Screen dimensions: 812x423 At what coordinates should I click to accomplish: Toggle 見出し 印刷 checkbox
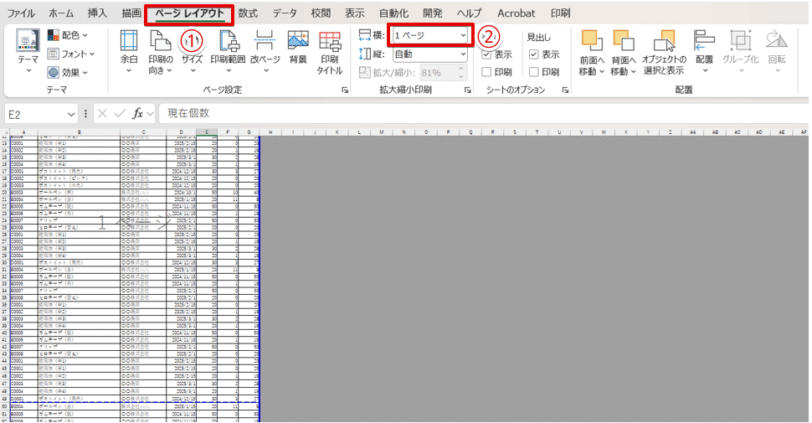[534, 72]
